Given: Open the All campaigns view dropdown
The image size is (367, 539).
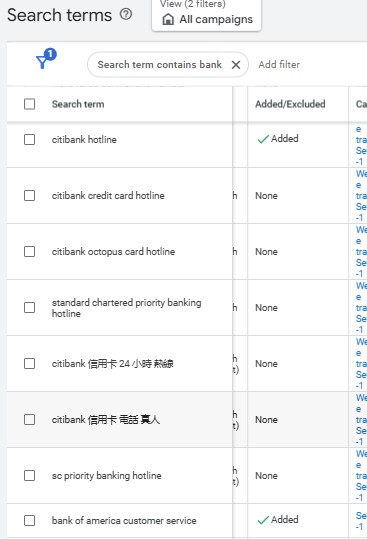Looking at the screenshot, I should click(x=207, y=15).
